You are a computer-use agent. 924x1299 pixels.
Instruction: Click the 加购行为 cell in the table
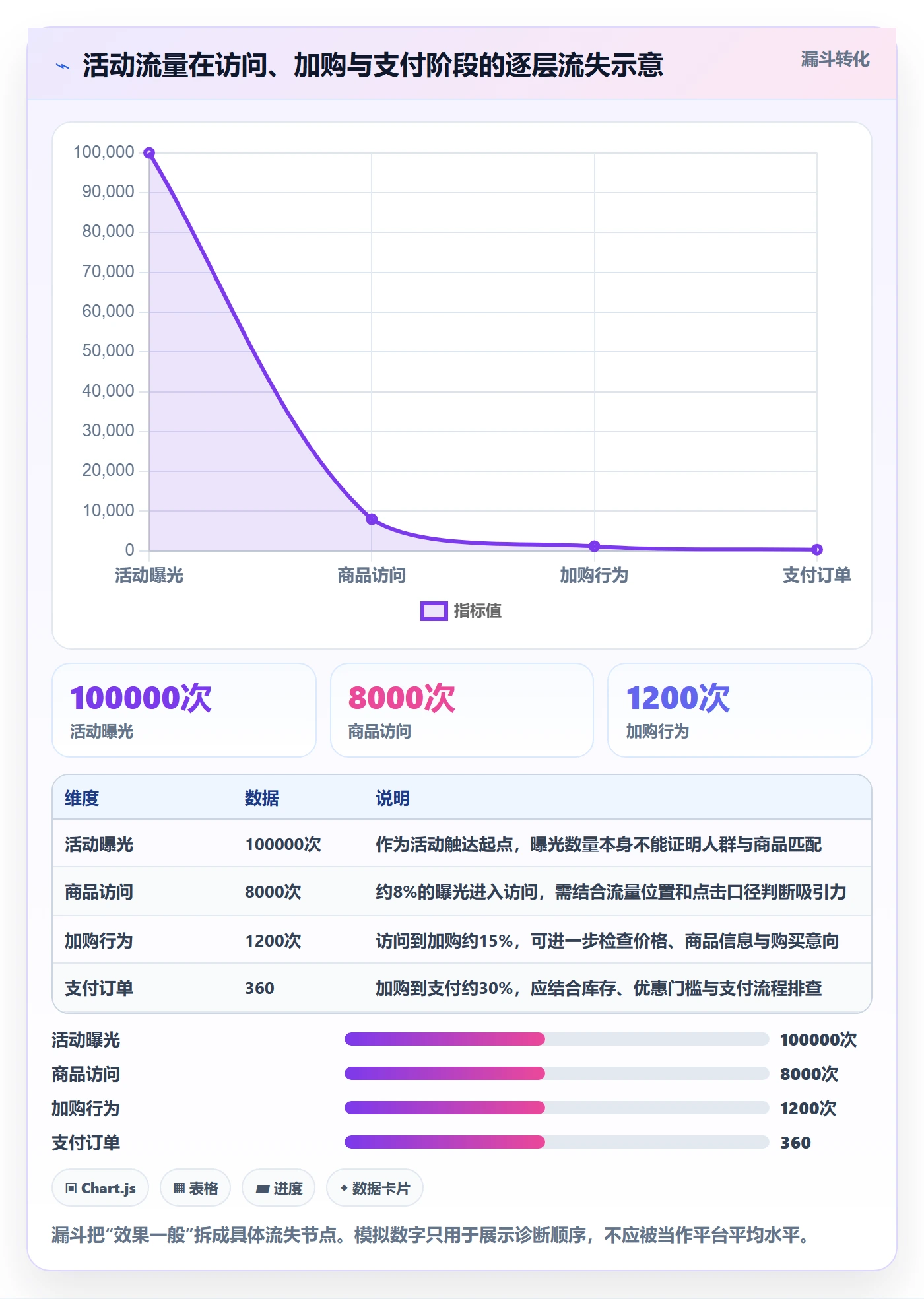pyautogui.click(x=99, y=941)
